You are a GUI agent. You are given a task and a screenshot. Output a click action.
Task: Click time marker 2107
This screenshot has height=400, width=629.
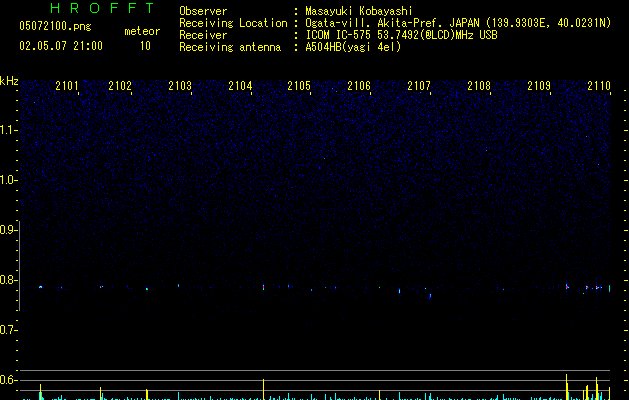[419, 86]
